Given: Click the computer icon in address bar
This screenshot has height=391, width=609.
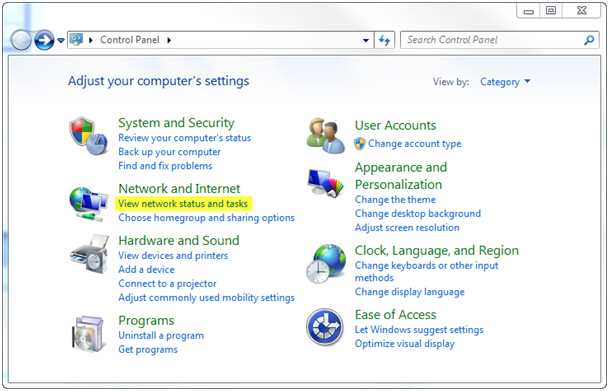Looking at the screenshot, I should (76, 39).
